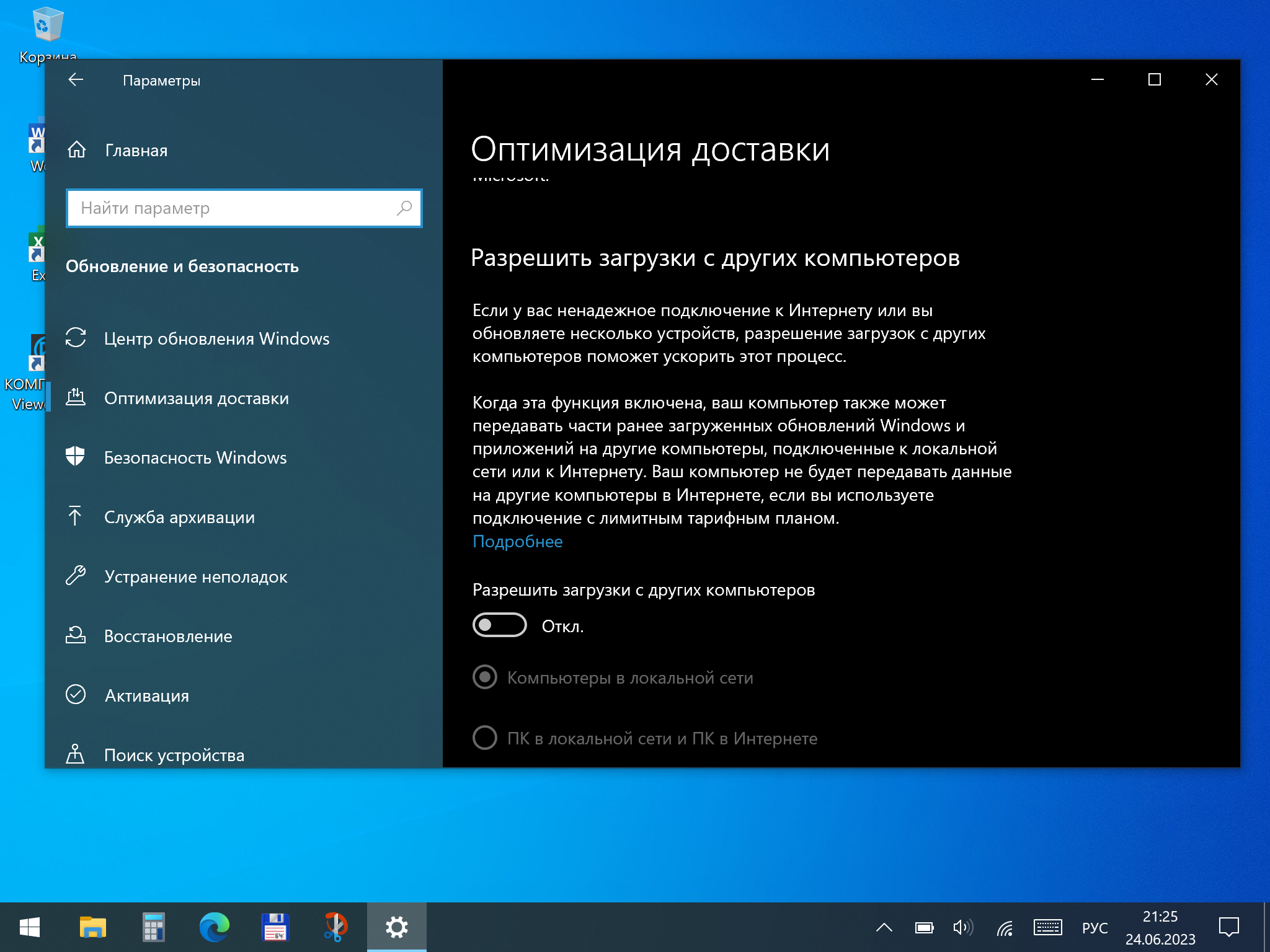
Task: Go back using the Settings back arrow
Action: [76, 80]
